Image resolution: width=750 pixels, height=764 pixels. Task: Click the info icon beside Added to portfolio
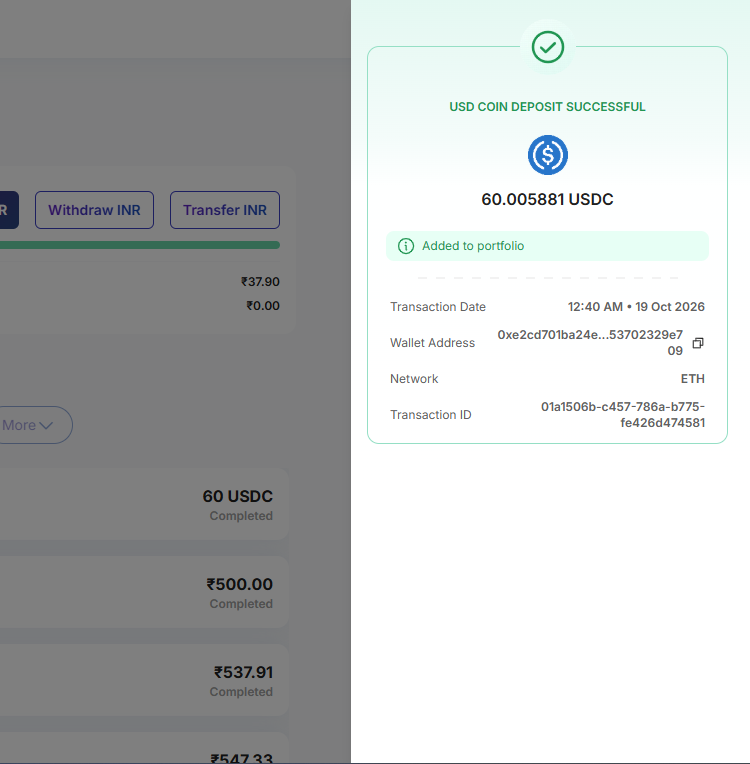(x=405, y=246)
